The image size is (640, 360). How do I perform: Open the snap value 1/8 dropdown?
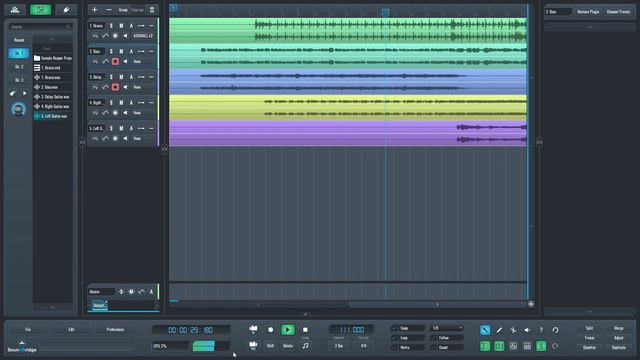pyautogui.click(x=447, y=328)
